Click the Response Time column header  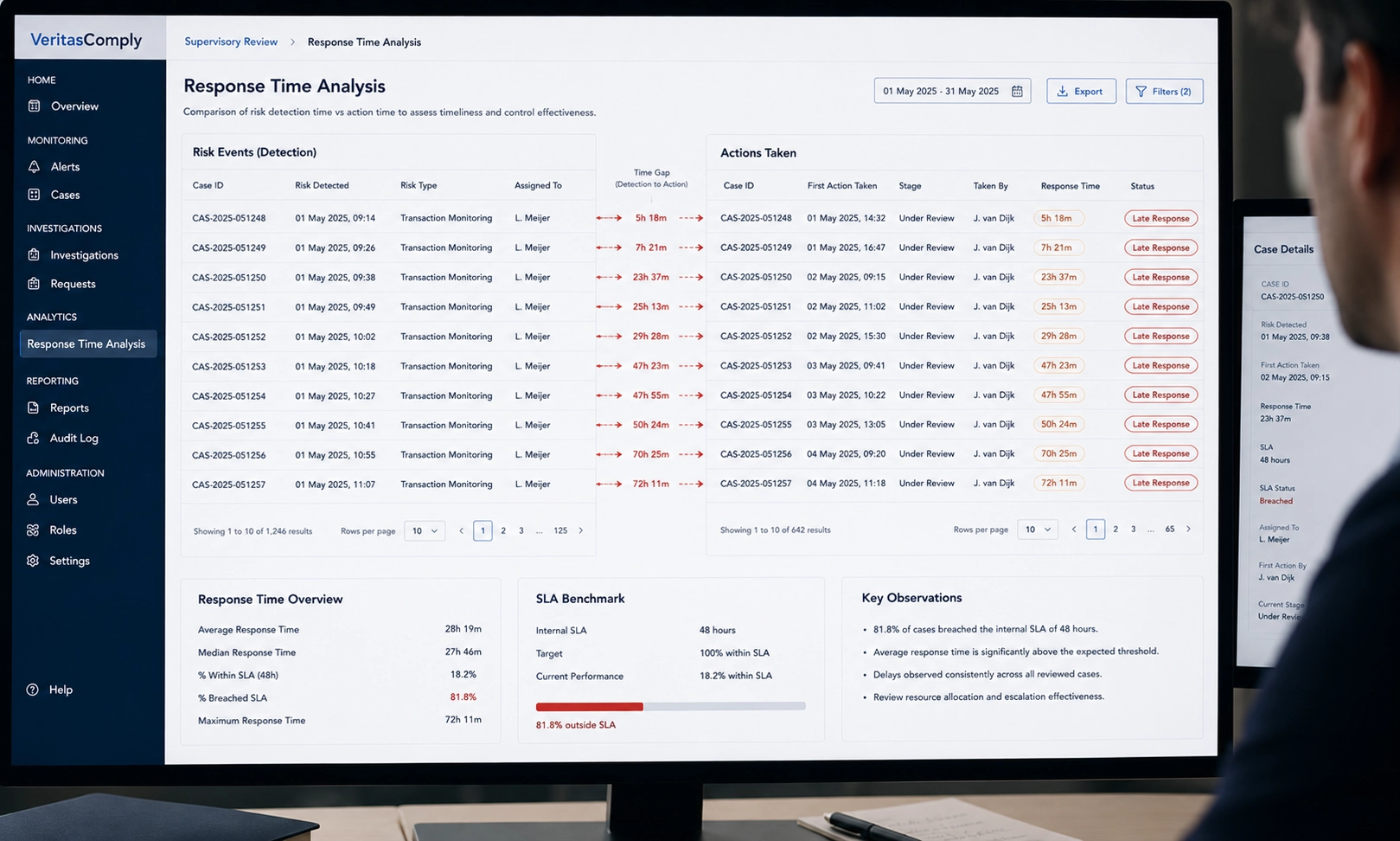tap(1071, 186)
